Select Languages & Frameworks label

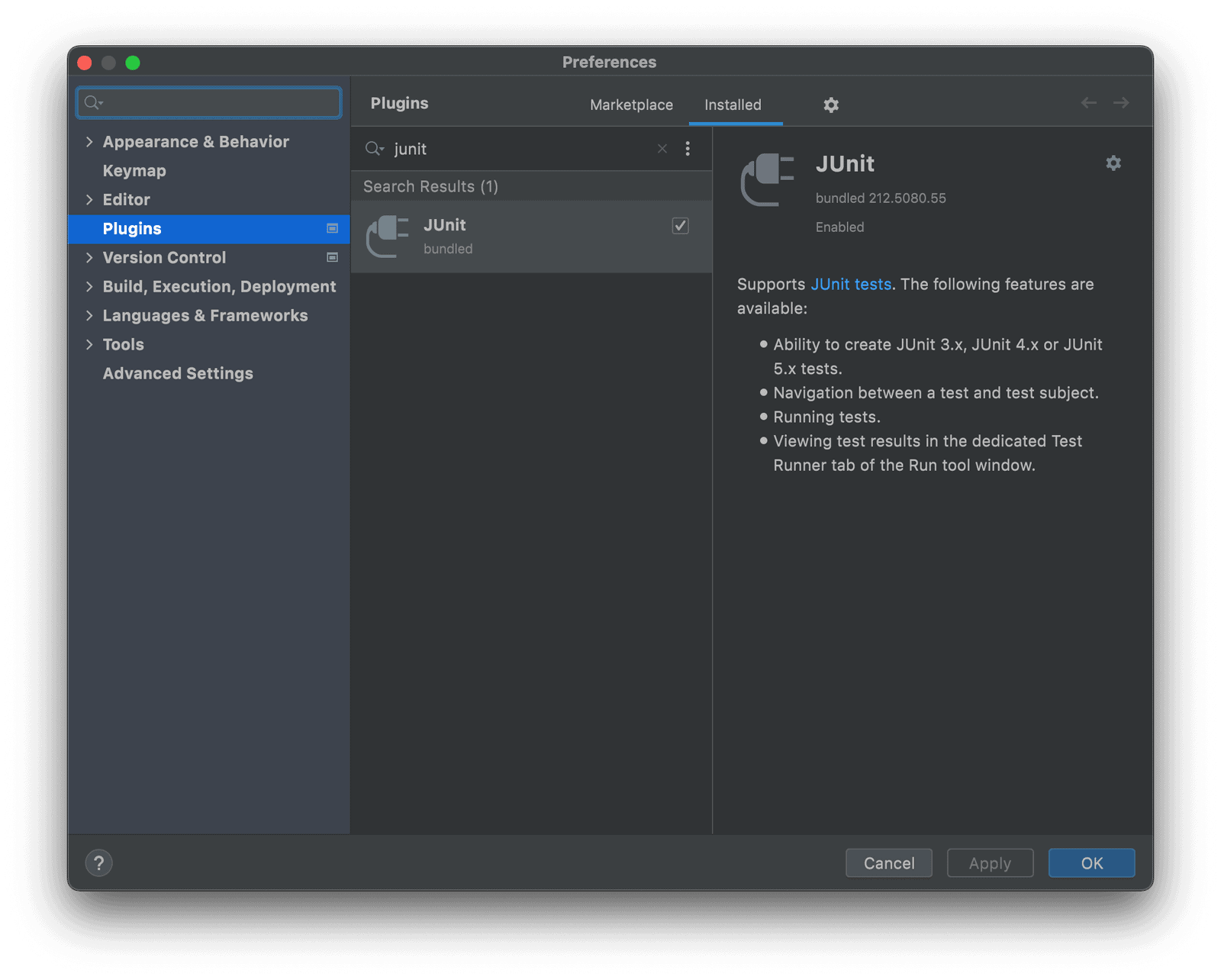click(205, 316)
